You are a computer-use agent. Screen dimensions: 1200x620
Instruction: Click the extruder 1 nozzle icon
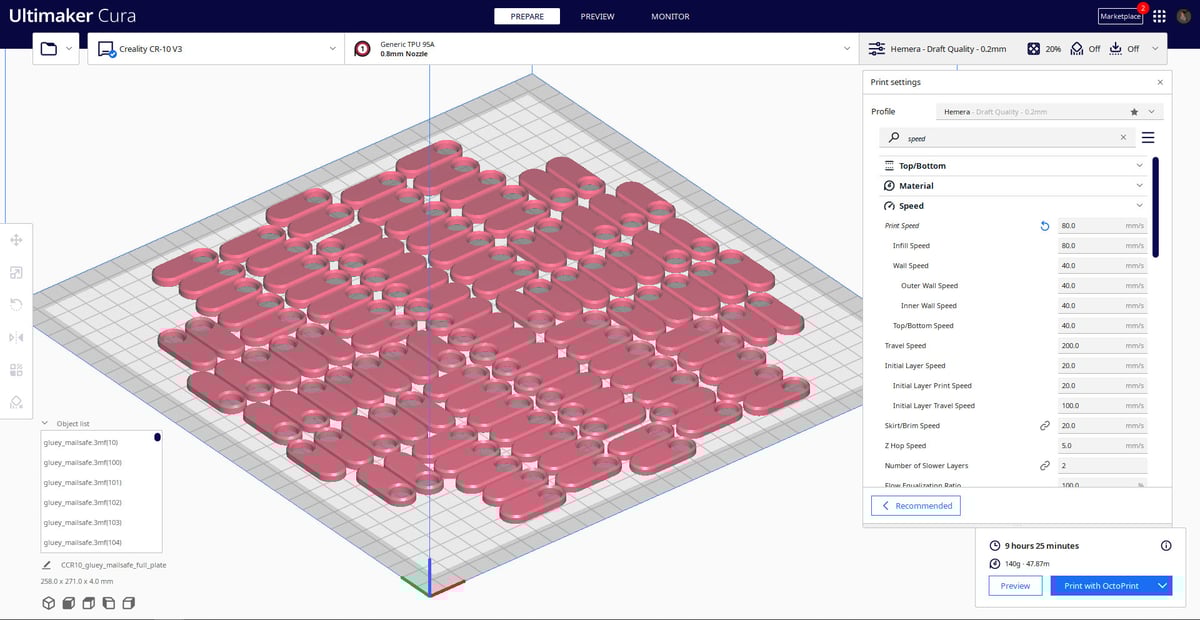363,49
